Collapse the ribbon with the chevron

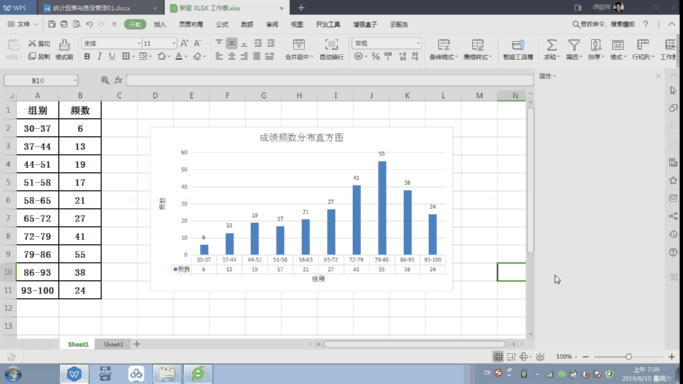[x=672, y=24]
